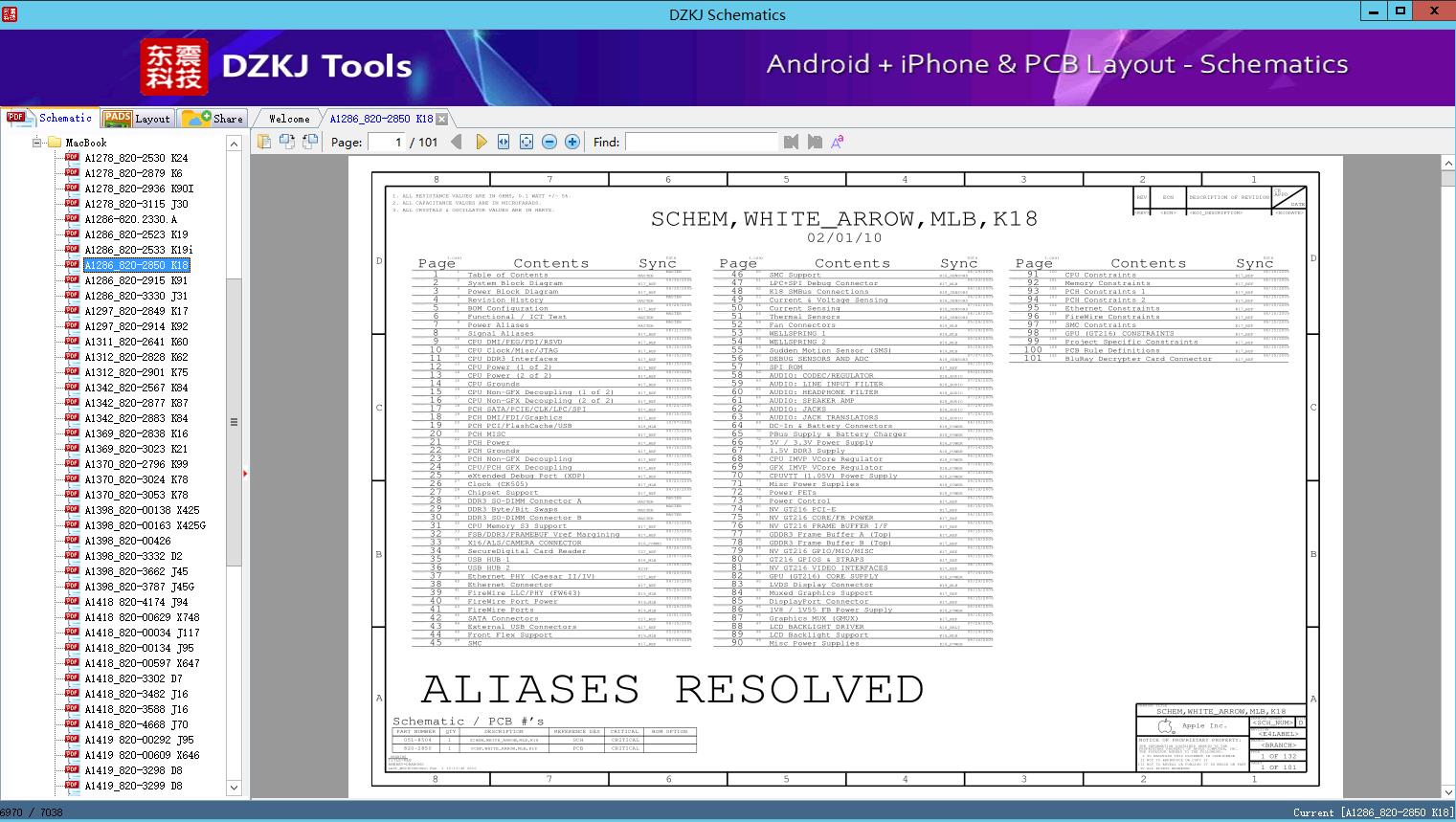1456x822 pixels.
Task: Click PDF icon beside A1418_820-3302 D7
Action: tap(72, 678)
